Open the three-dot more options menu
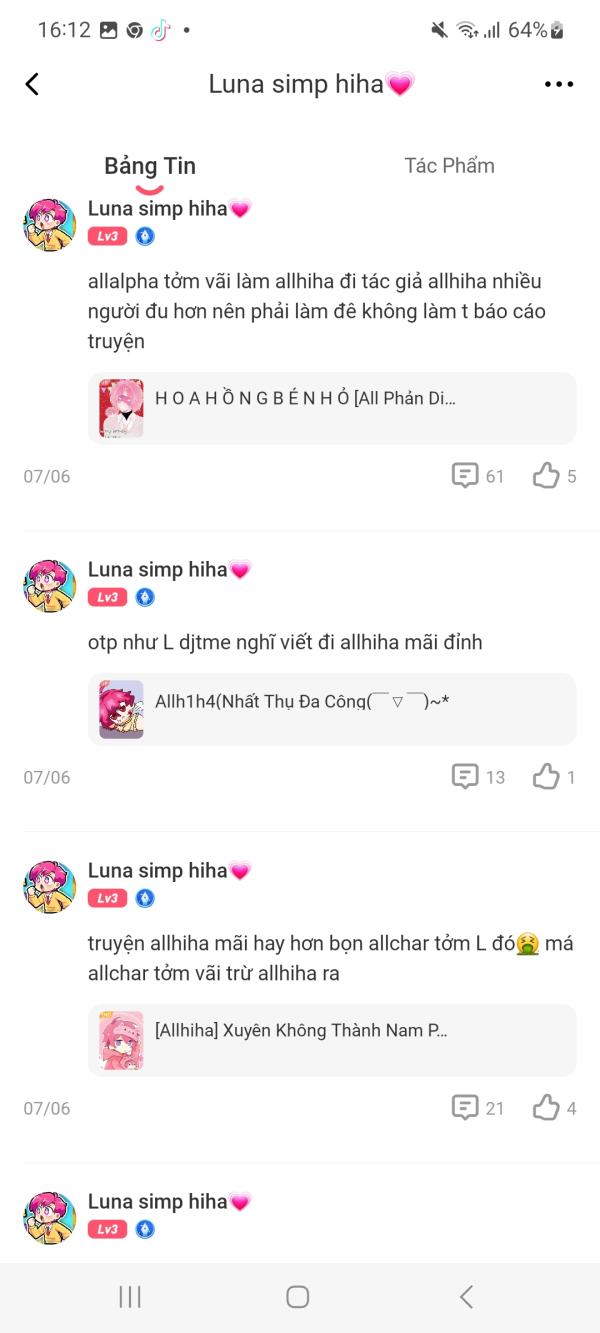 pyautogui.click(x=559, y=85)
